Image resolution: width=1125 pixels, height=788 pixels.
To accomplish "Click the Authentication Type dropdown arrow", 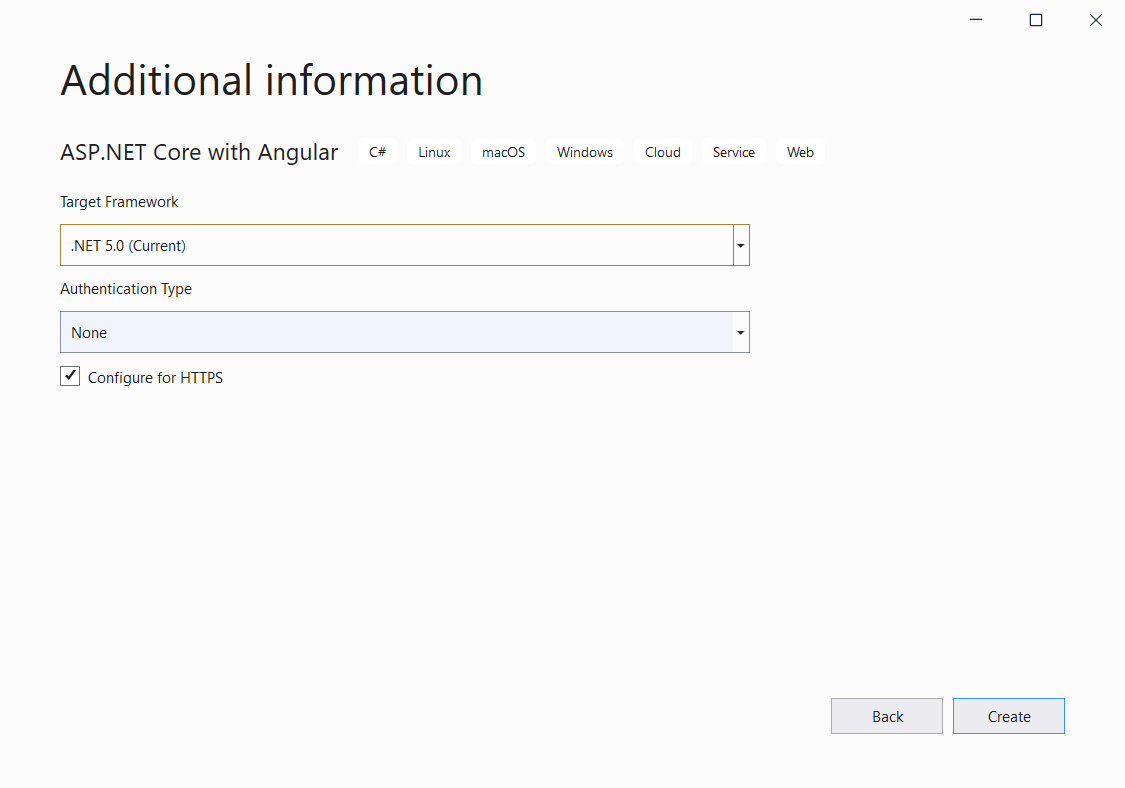I will click(x=741, y=332).
